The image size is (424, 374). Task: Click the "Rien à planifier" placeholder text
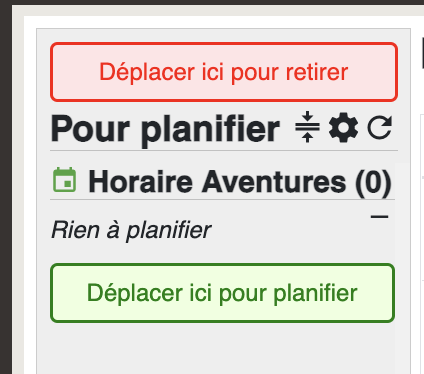pyautogui.click(x=131, y=230)
